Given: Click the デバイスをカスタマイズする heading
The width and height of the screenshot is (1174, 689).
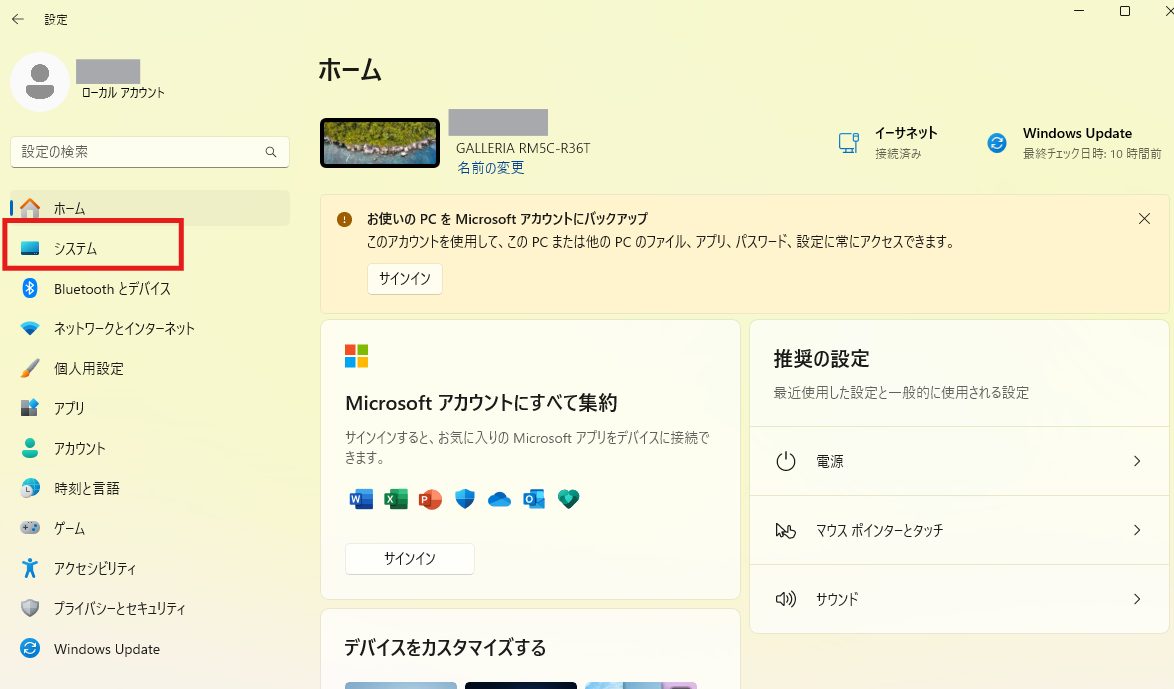Looking at the screenshot, I should [445, 648].
